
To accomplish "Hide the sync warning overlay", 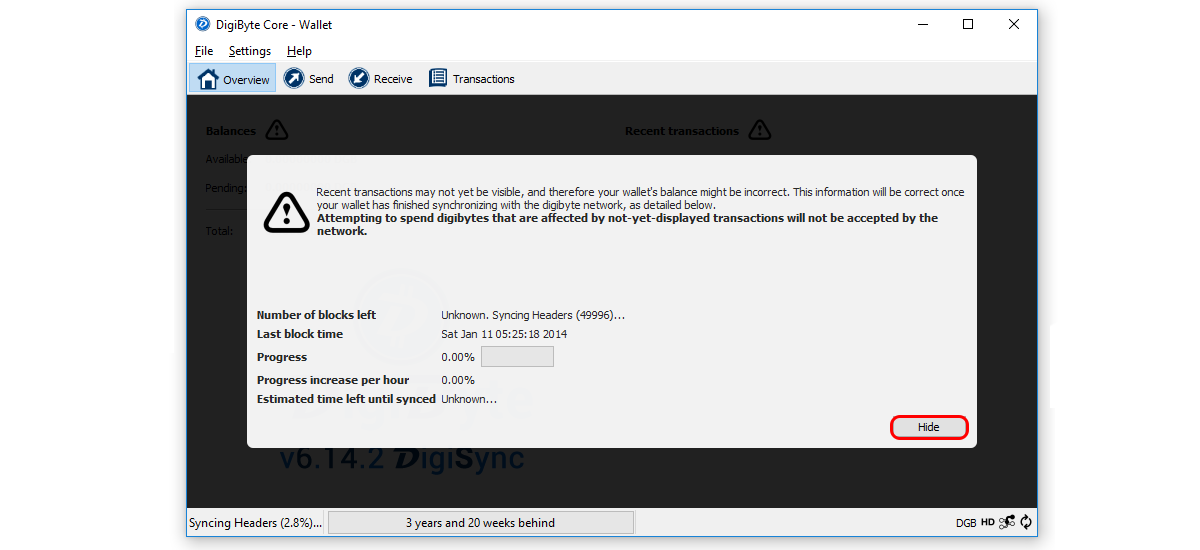I will (928, 427).
